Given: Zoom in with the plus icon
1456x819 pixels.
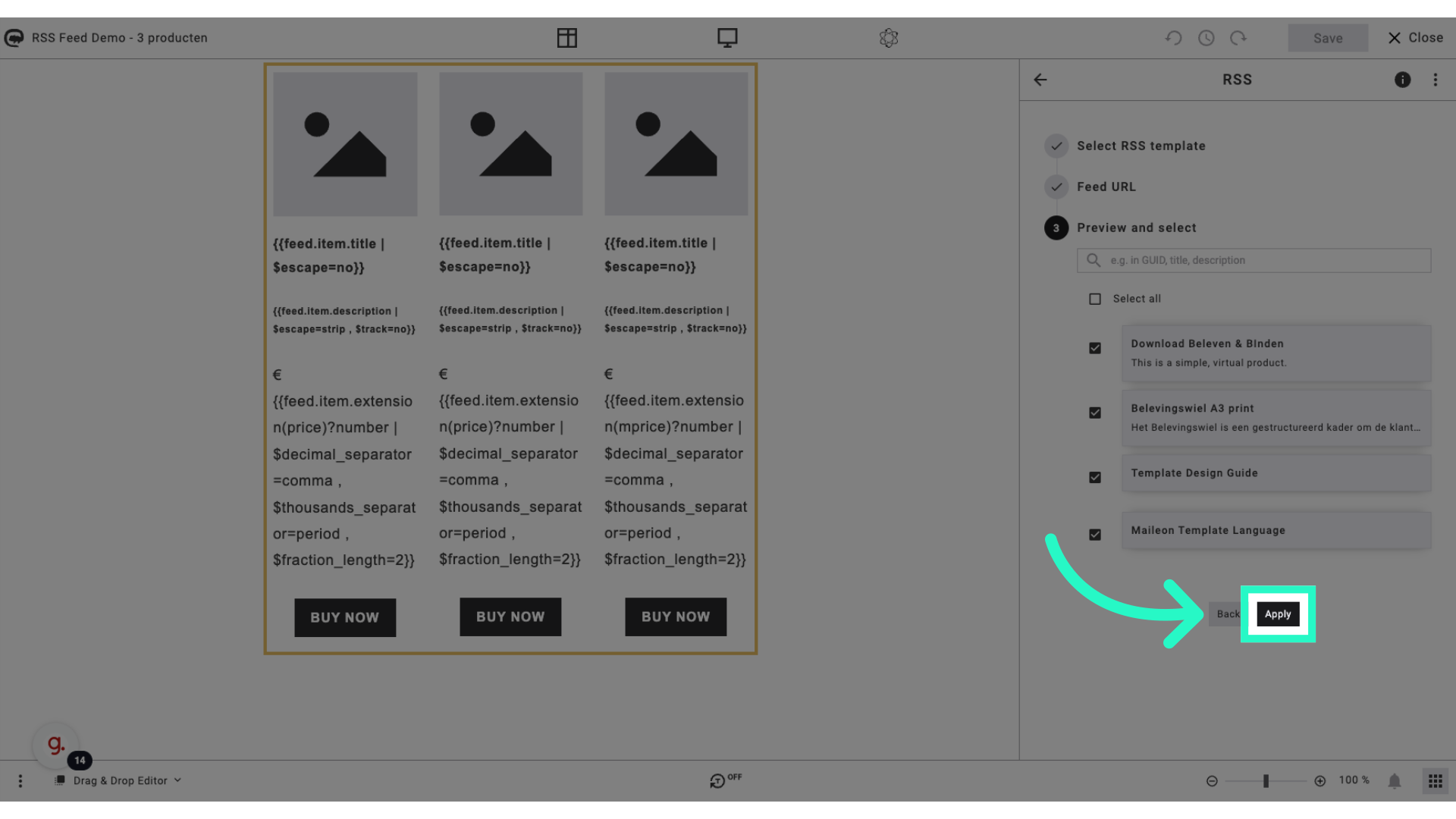Looking at the screenshot, I should pyautogui.click(x=1320, y=781).
